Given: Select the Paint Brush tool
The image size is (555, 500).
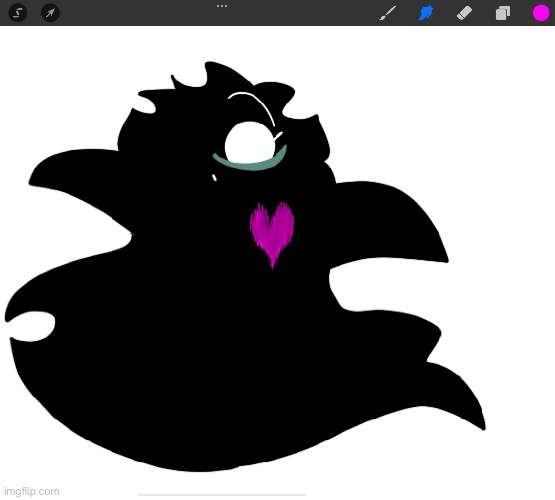Looking at the screenshot, I should pyautogui.click(x=388, y=13).
